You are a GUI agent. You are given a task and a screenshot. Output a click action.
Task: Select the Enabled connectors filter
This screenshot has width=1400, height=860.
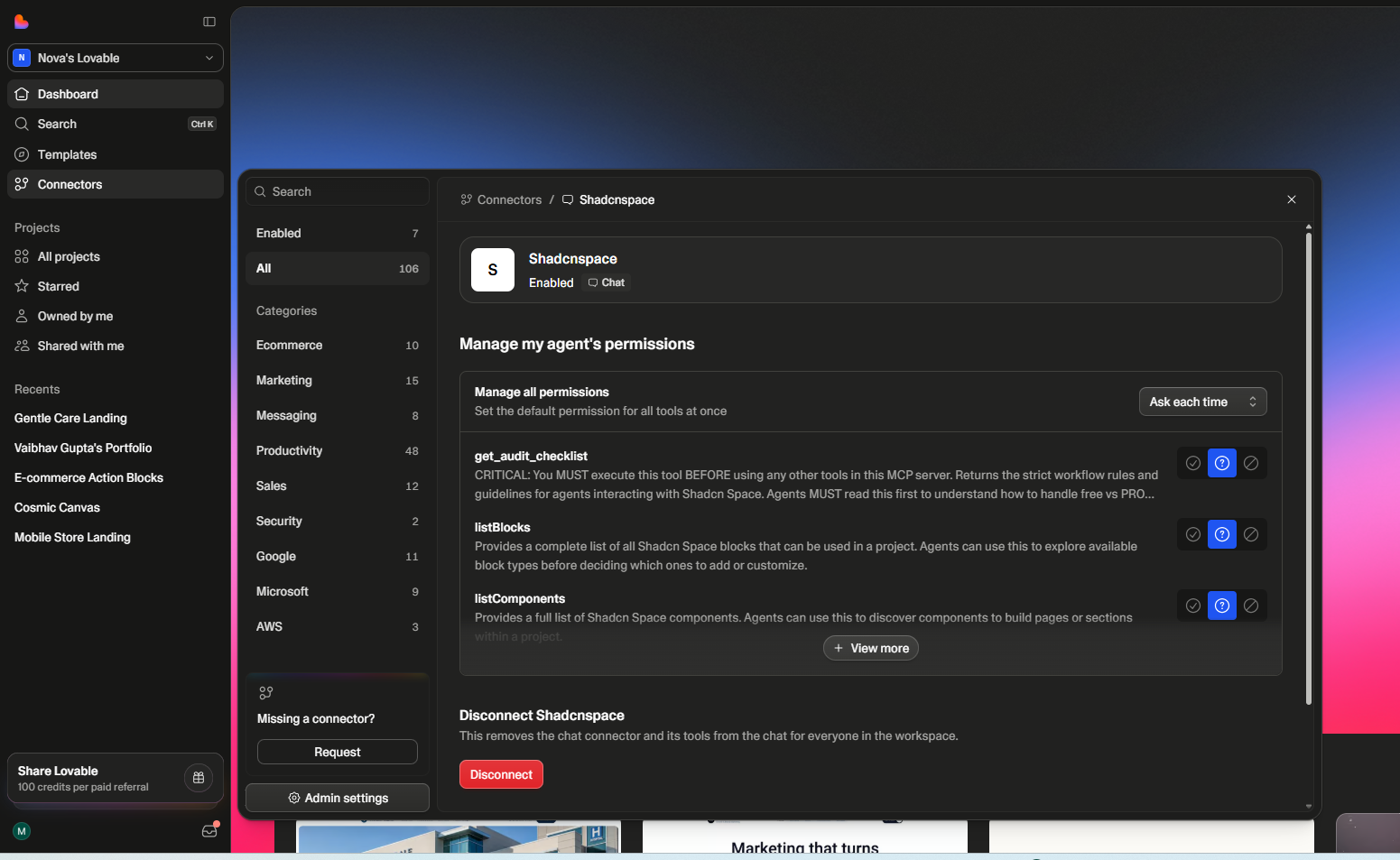[338, 233]
